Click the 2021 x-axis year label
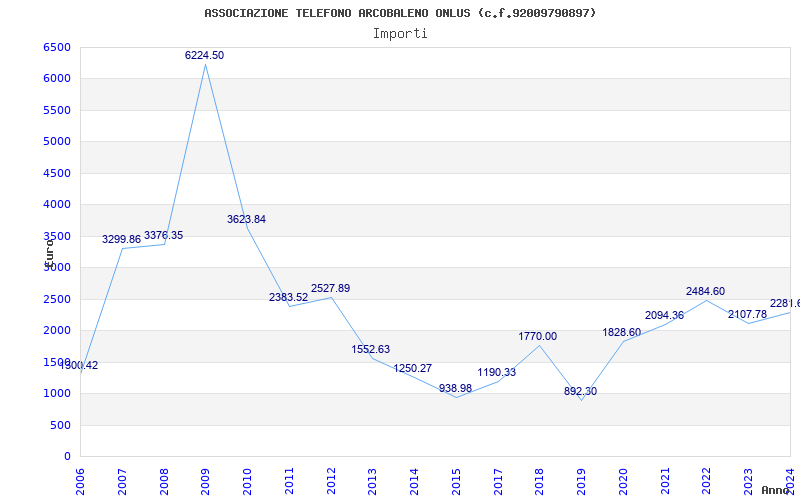This screenshot has height=500, width=800. (x=665, y=482)
